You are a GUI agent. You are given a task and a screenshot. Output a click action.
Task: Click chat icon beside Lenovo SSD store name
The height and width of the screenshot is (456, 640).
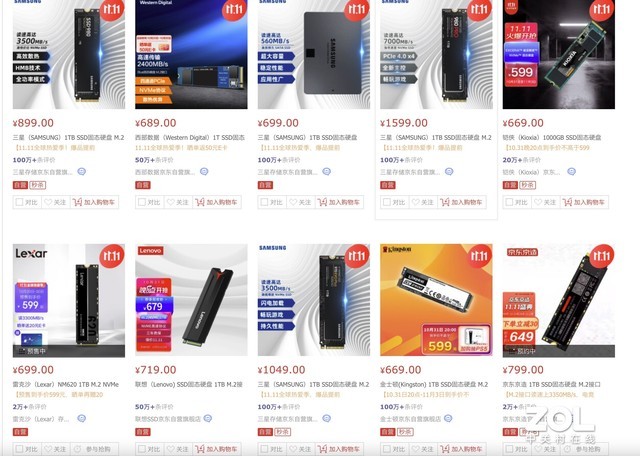coord(208,418)
